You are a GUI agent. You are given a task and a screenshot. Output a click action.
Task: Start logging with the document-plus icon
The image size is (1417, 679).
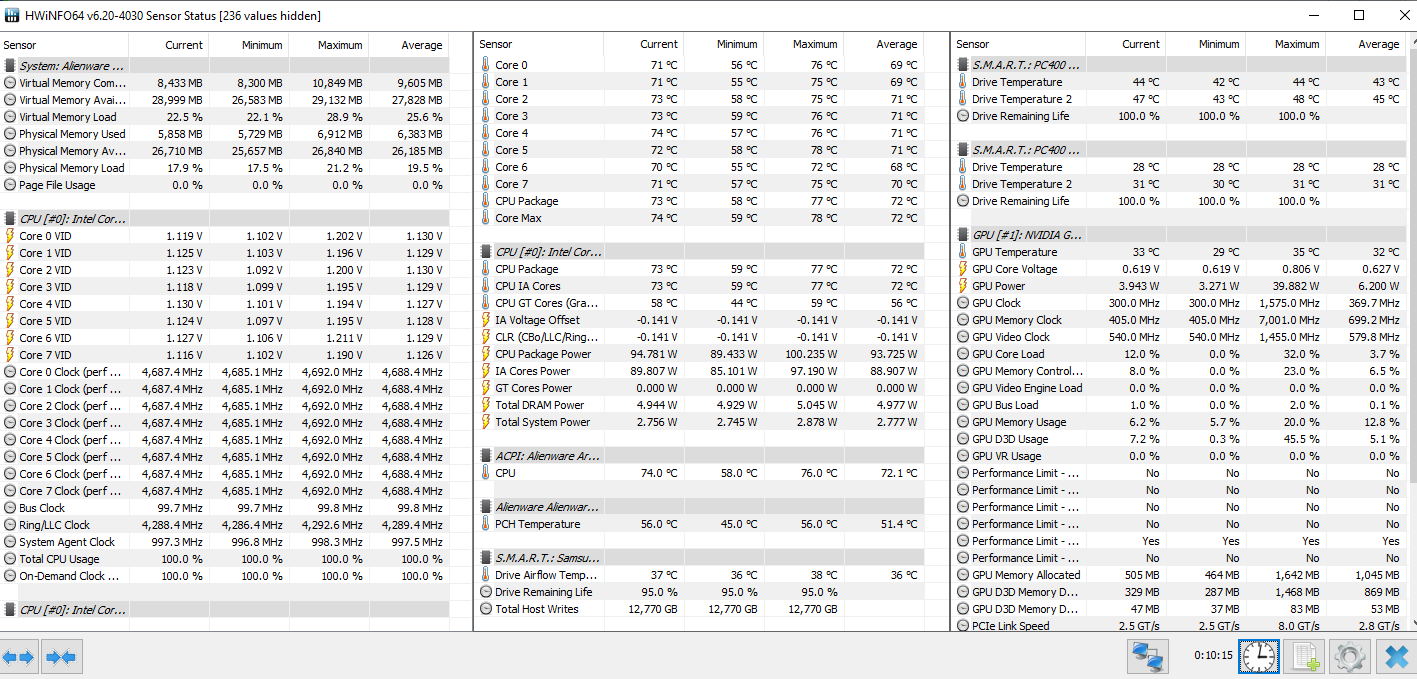tap(1304, 657)
